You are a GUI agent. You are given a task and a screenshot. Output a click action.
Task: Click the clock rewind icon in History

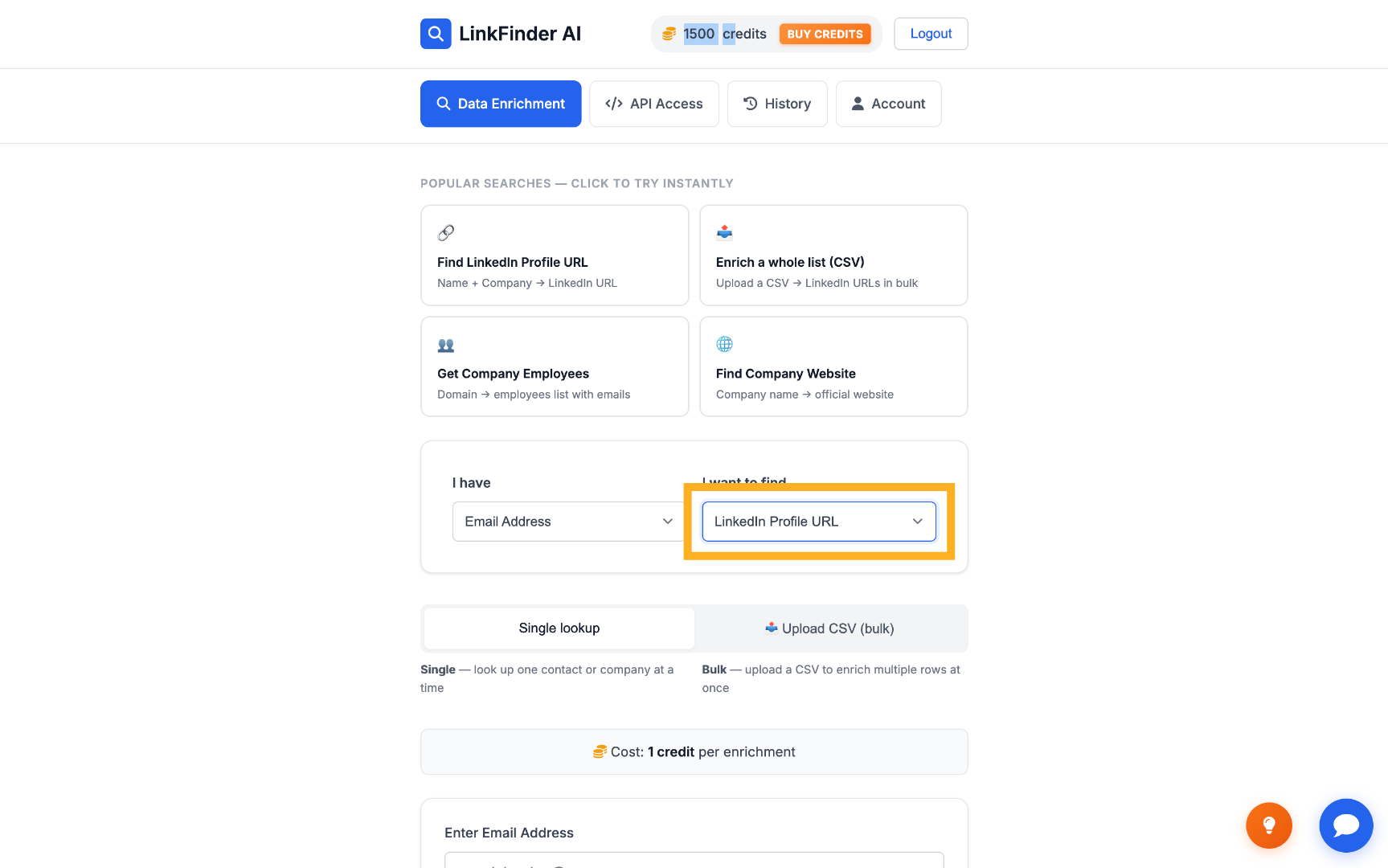pyautogui.click(x=751, y=104)
